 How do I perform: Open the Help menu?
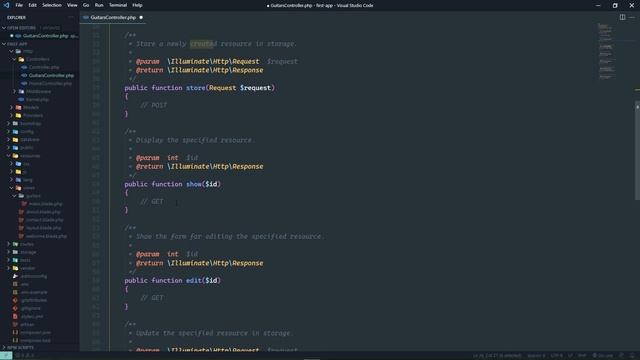[x=138, y=5]
